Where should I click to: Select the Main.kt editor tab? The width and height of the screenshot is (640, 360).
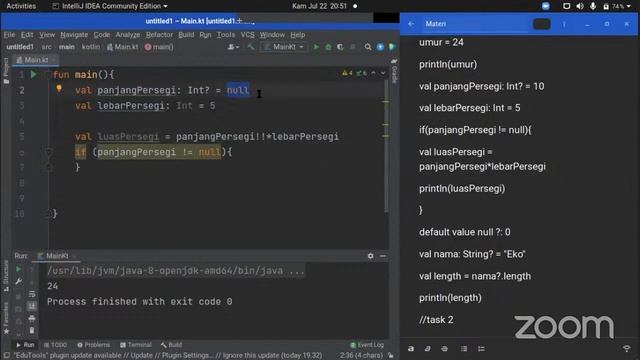pyautogui.click(x=36, y=60)
